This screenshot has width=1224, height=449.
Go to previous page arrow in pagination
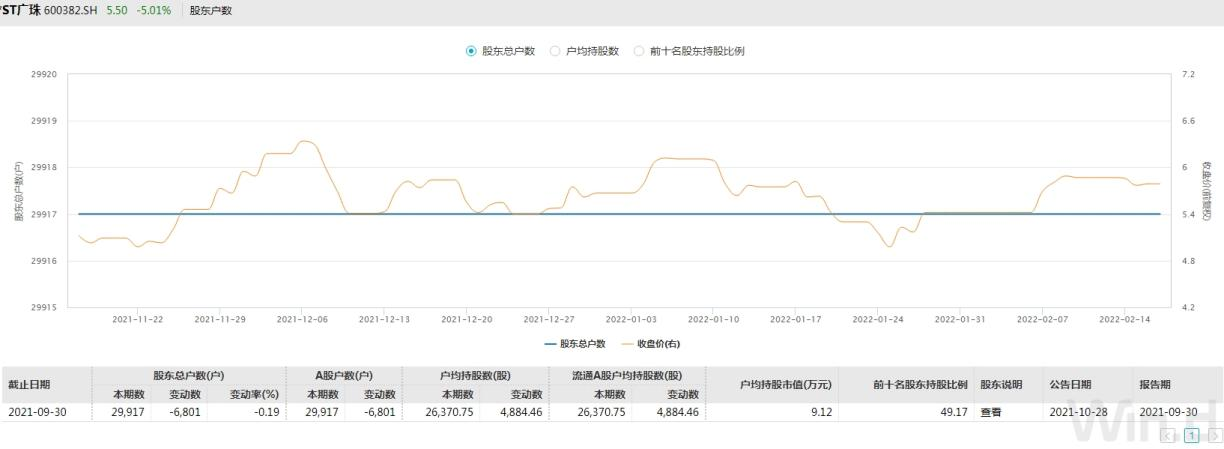(x=1167, y=436)
